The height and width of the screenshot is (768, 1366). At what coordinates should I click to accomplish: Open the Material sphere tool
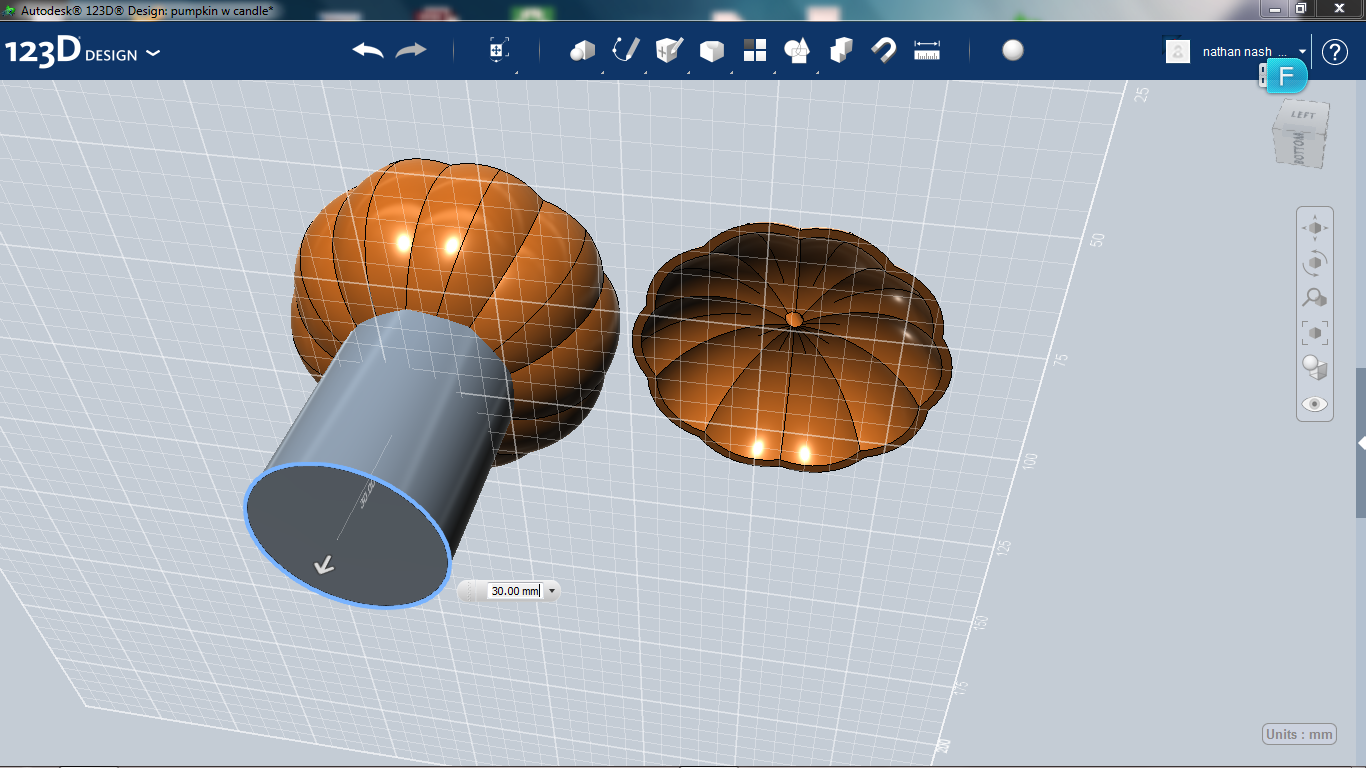point(1013,50)
